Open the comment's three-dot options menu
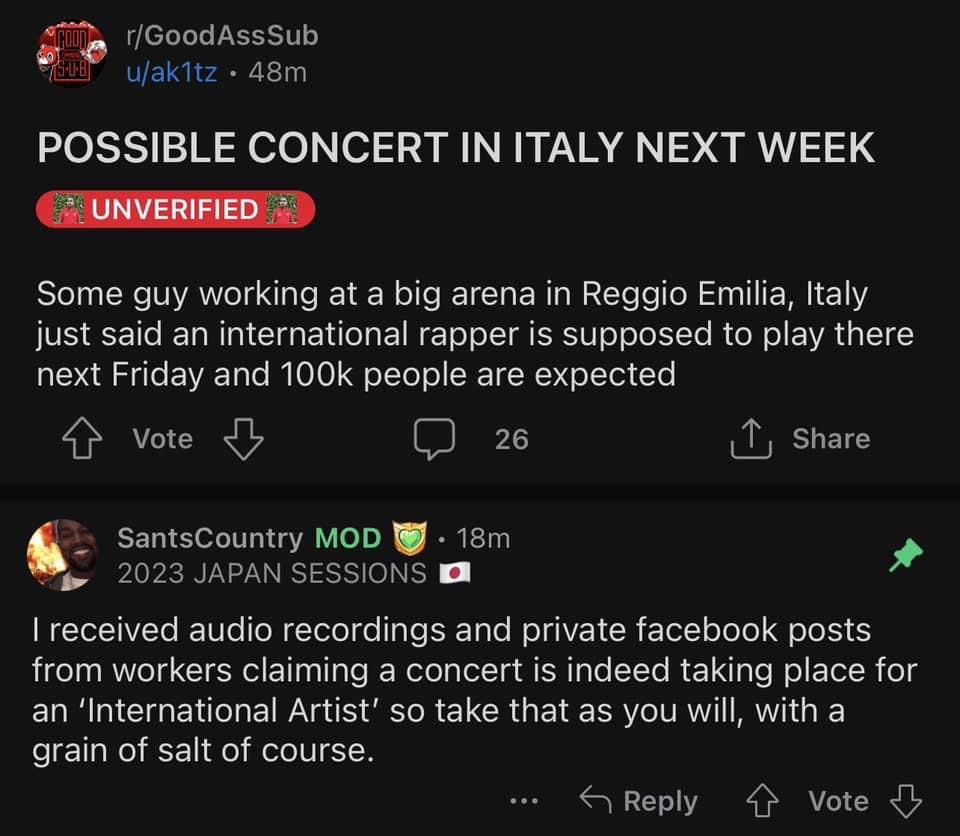960x836 pixels. (524, 800)
